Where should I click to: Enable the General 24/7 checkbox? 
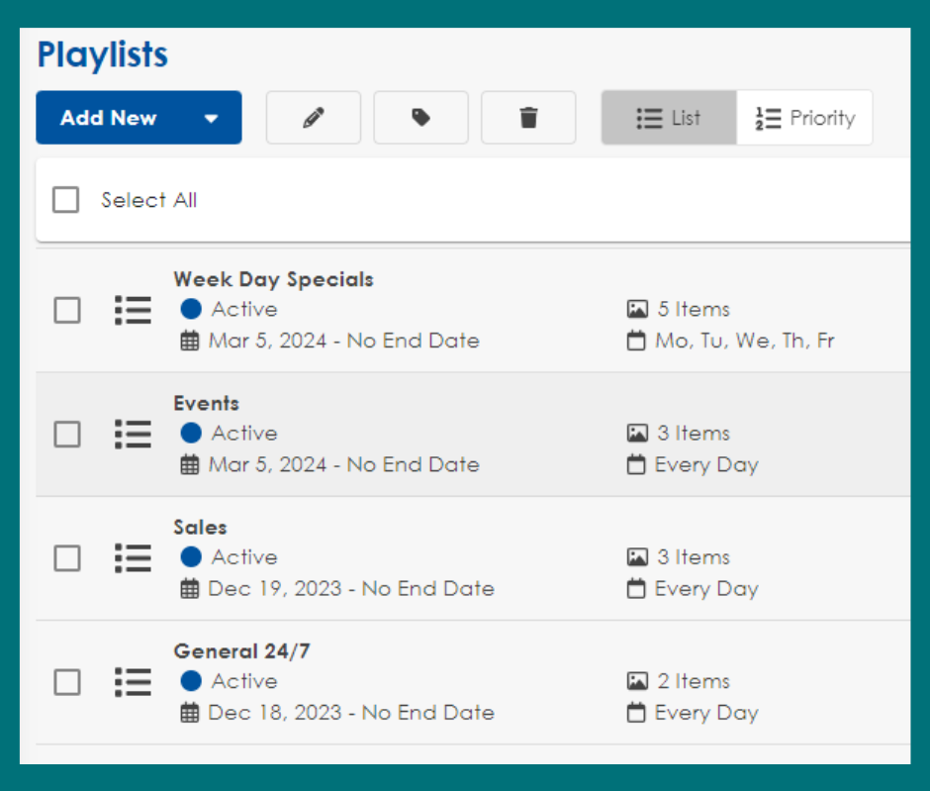[x=67, y=682]
